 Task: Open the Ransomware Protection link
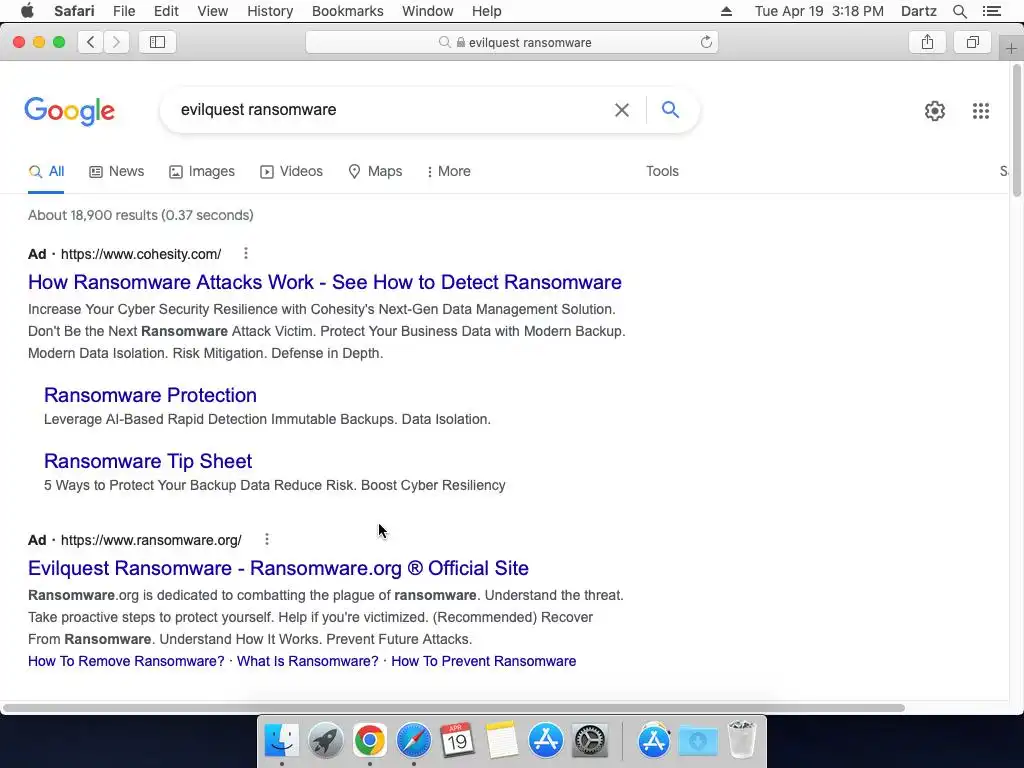pyautogui.click(x=150, y=395)
